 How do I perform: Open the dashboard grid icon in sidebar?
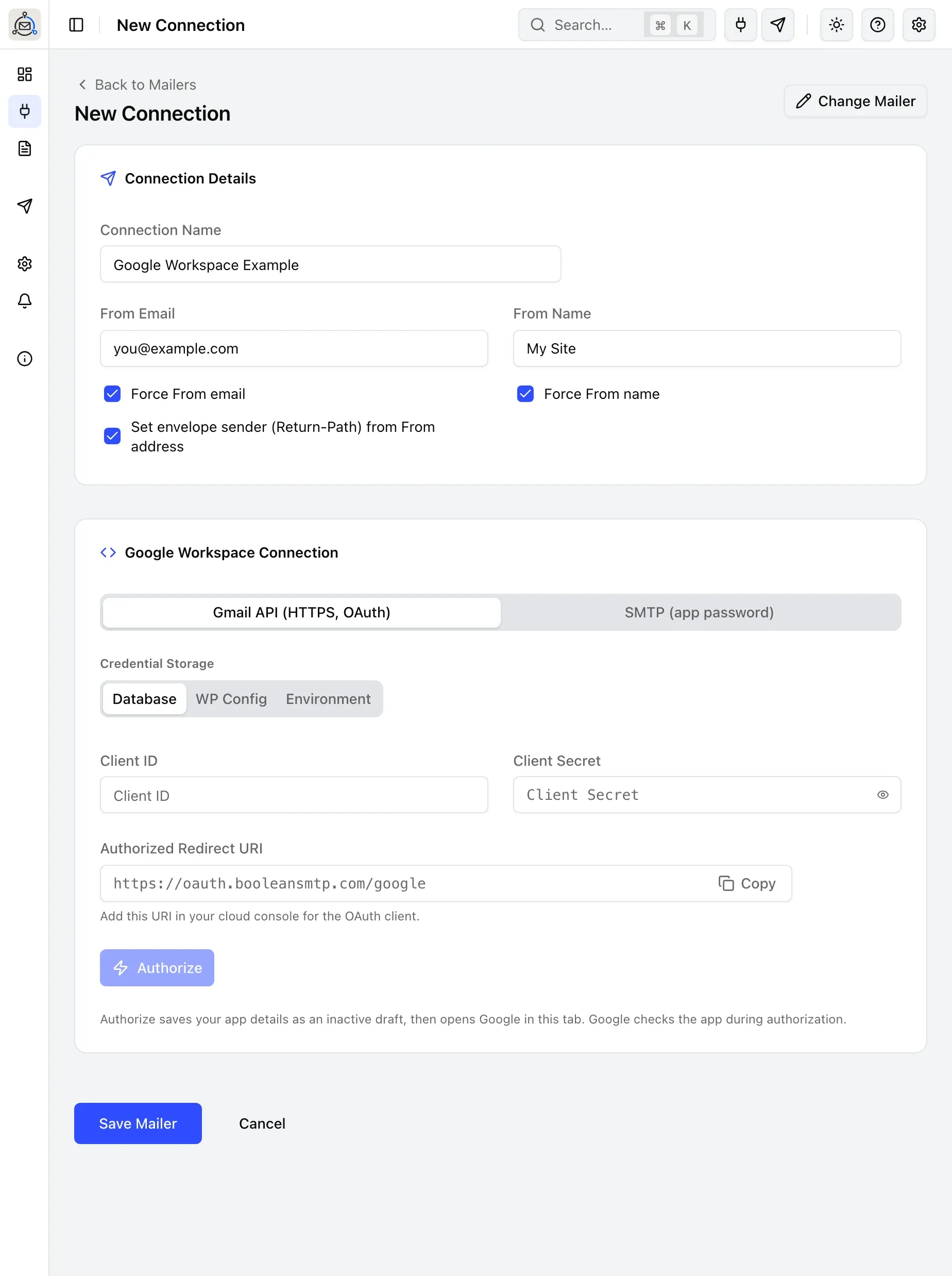pyautogui.click(x=24, y=74)
